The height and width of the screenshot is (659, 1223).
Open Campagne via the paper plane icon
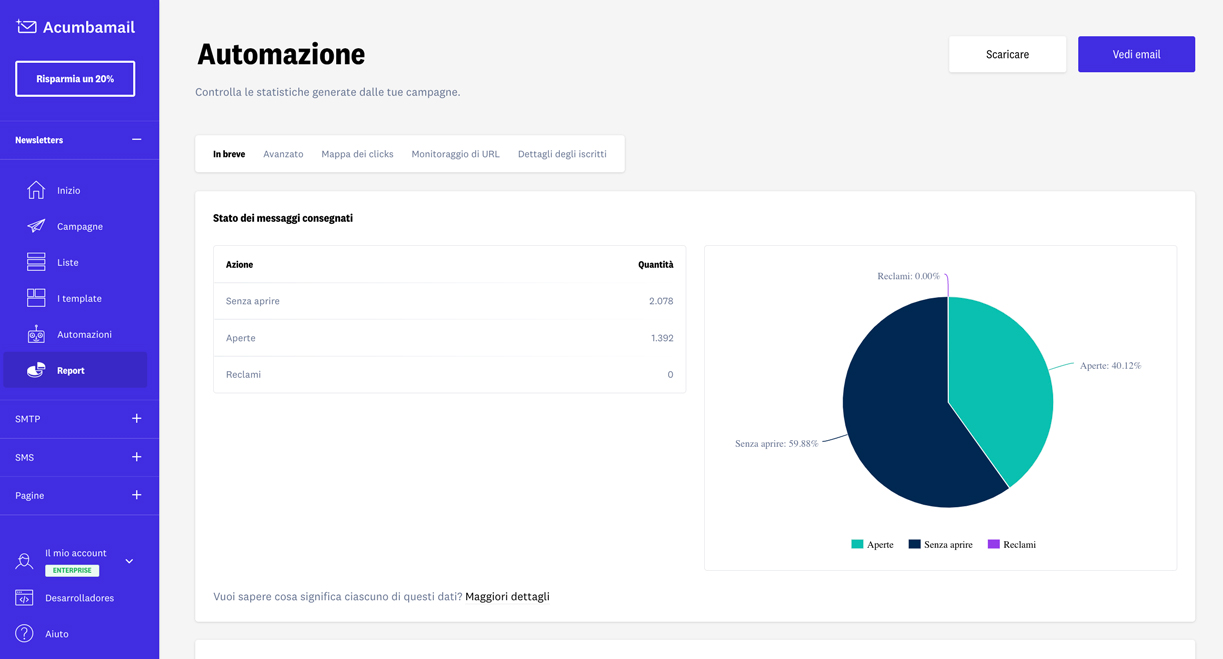pos(33,226)
